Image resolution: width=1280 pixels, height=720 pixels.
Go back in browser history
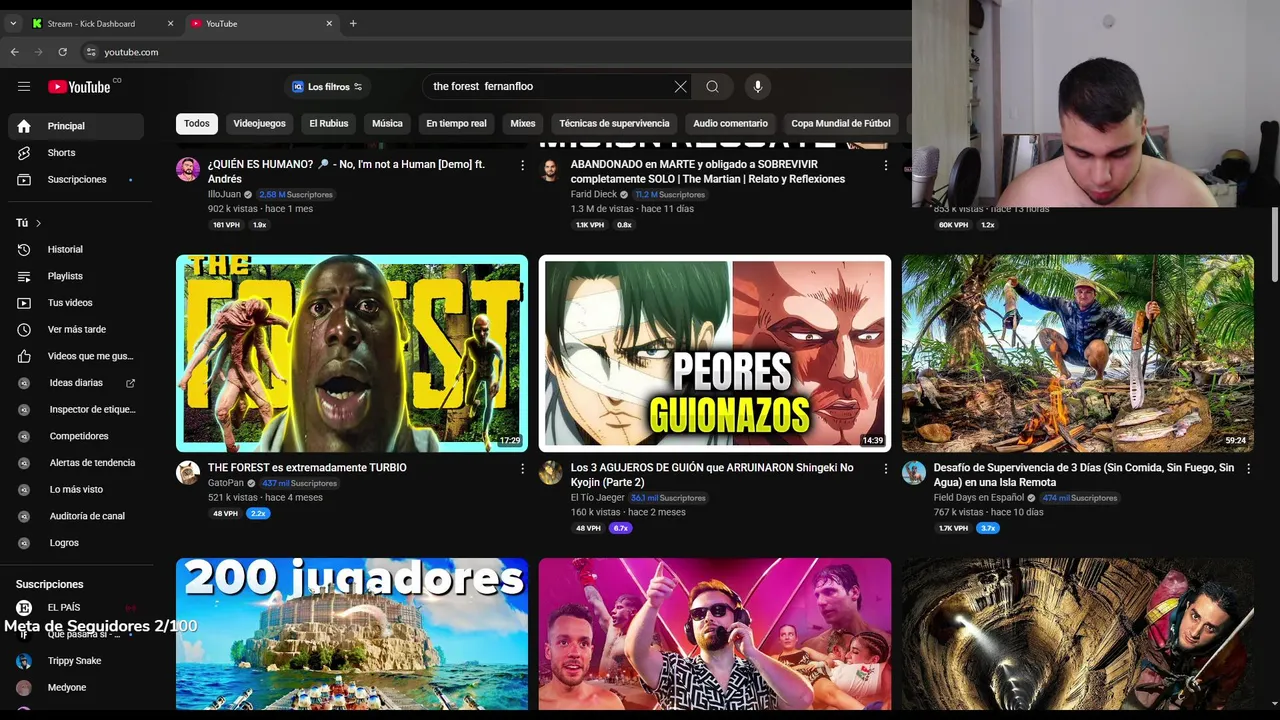pos(15,52)
